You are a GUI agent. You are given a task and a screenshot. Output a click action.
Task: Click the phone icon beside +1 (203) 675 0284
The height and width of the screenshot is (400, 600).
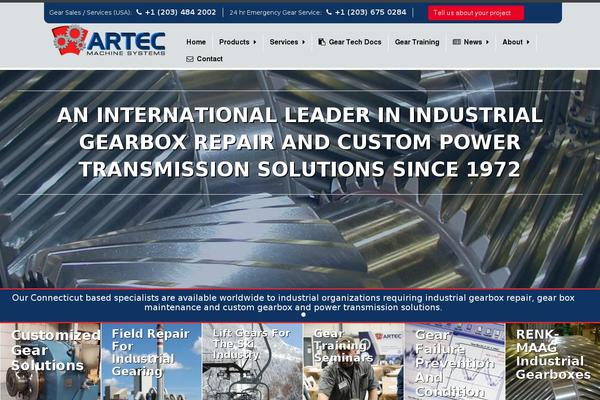[x=329, y=12]
